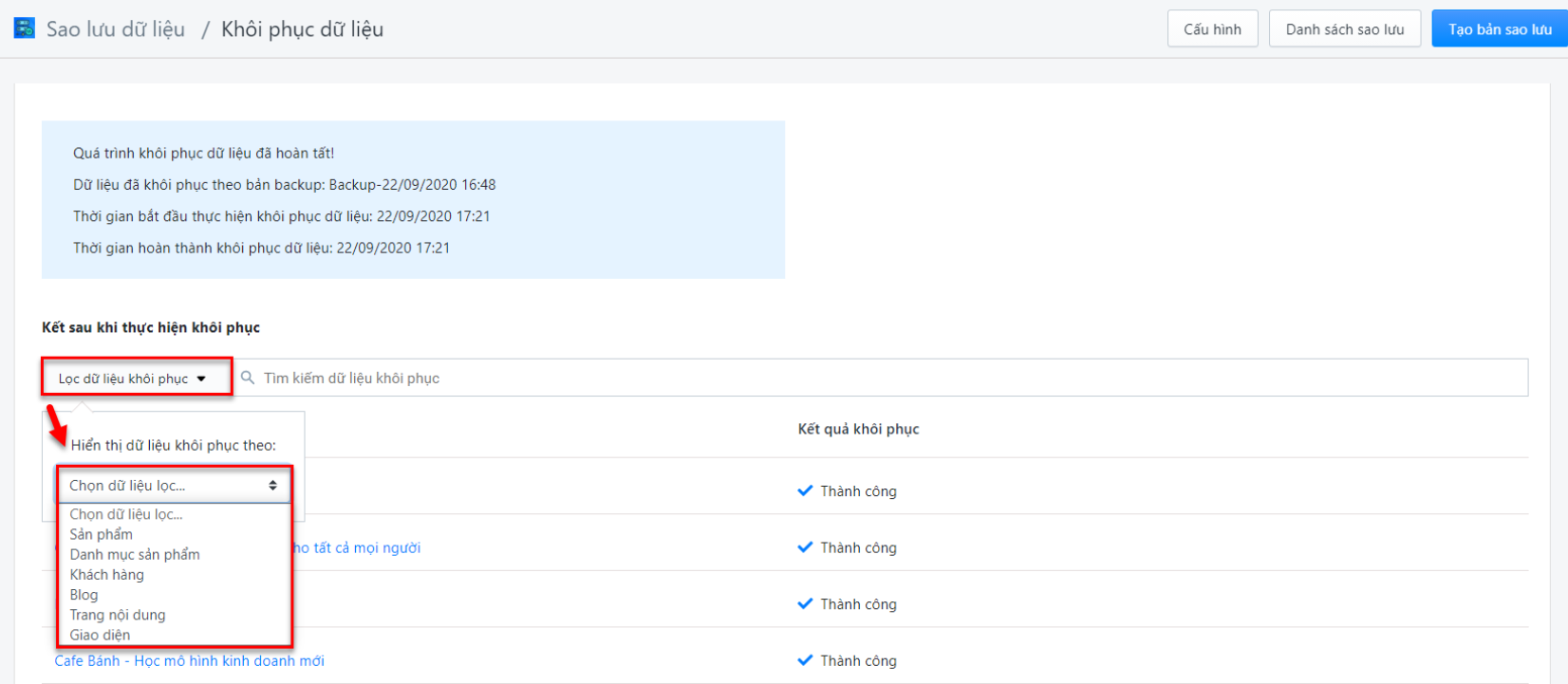This screenshot has height=684, width=1568.
Task: Open the Cấu hình settings button
Action: pyautogui.click(x=1212, y=29)
